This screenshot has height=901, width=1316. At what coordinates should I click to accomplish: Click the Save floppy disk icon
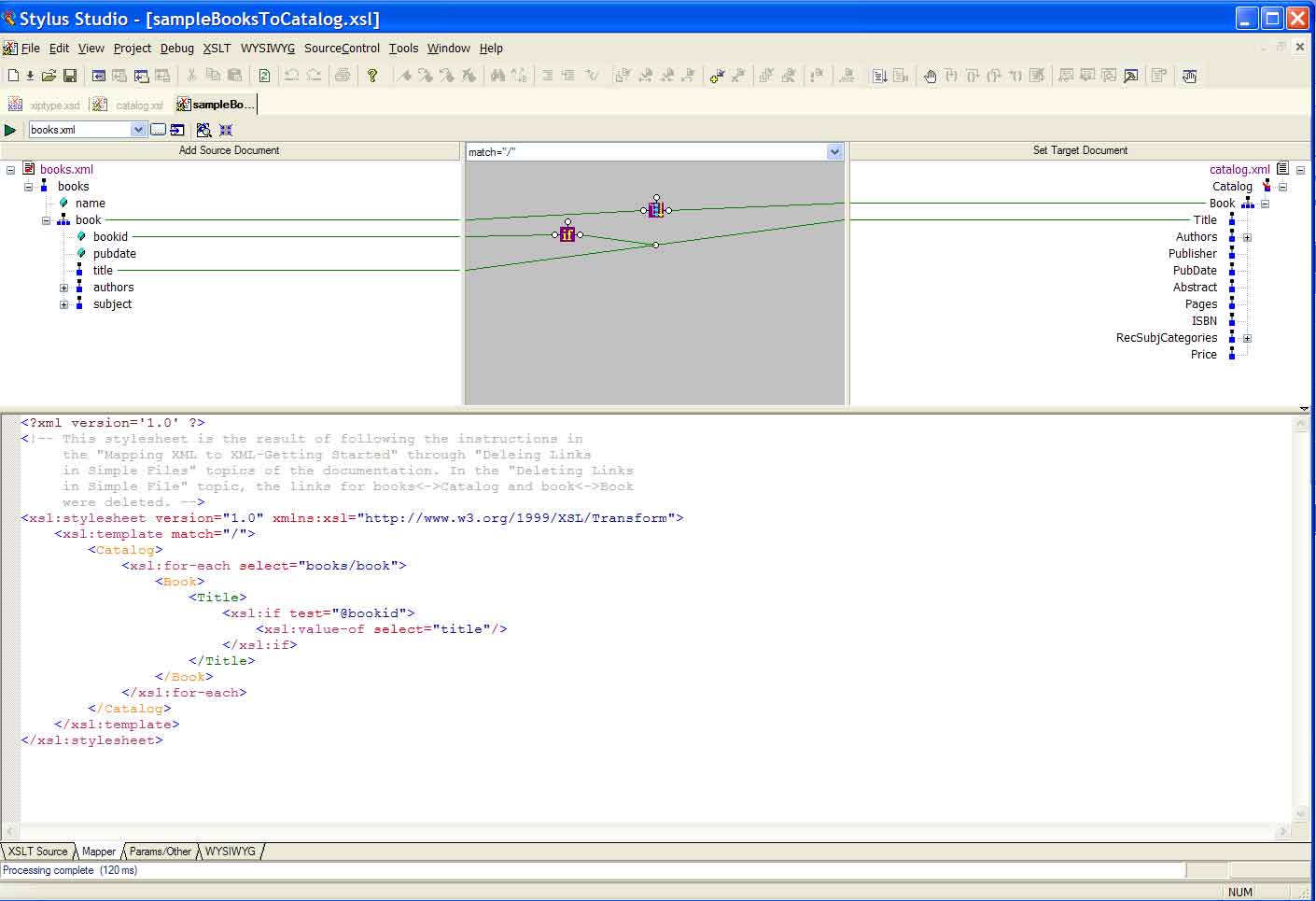pyautogui.click(x=70, y=76)
